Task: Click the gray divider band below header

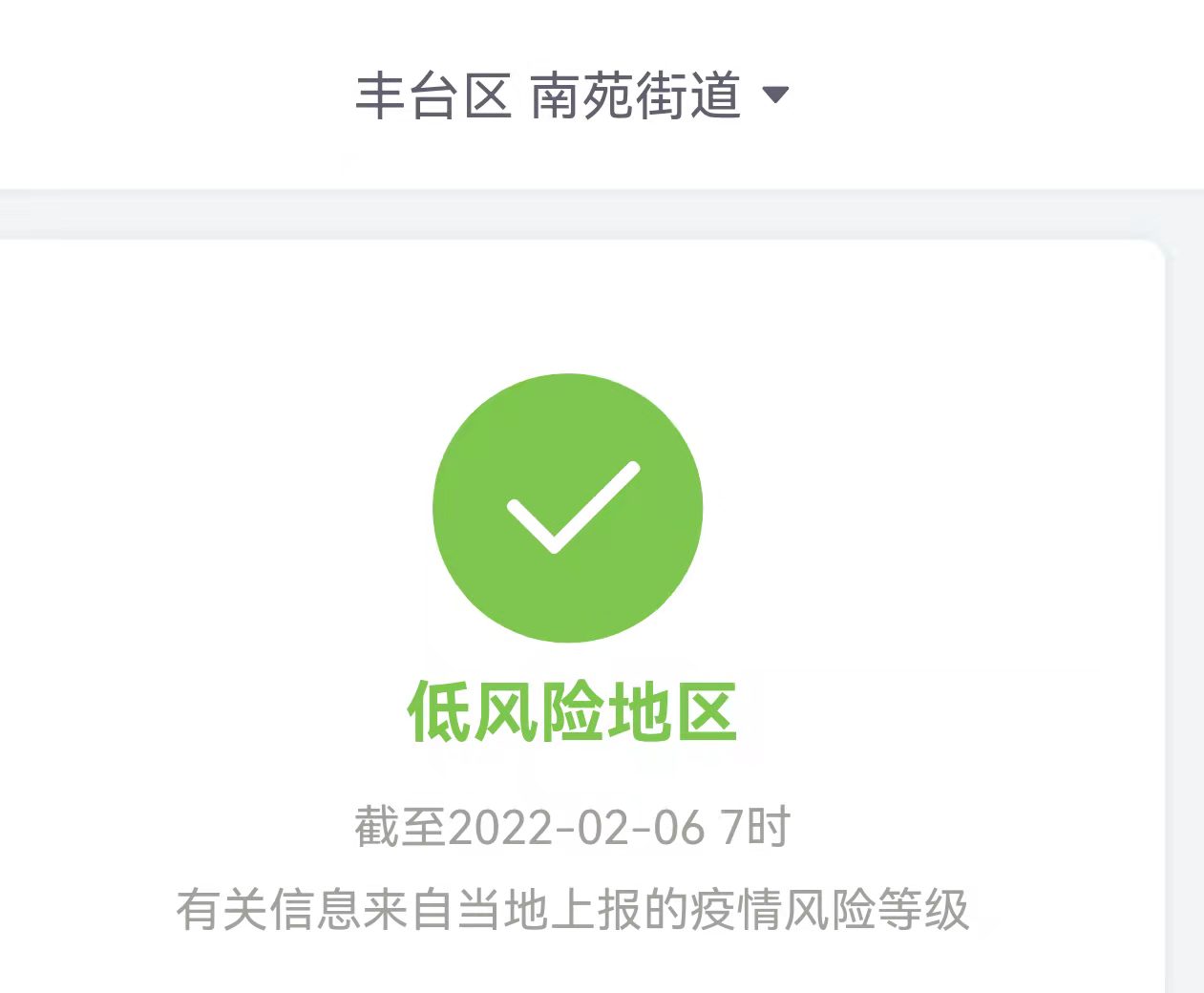Action: (x=602, y=214)
